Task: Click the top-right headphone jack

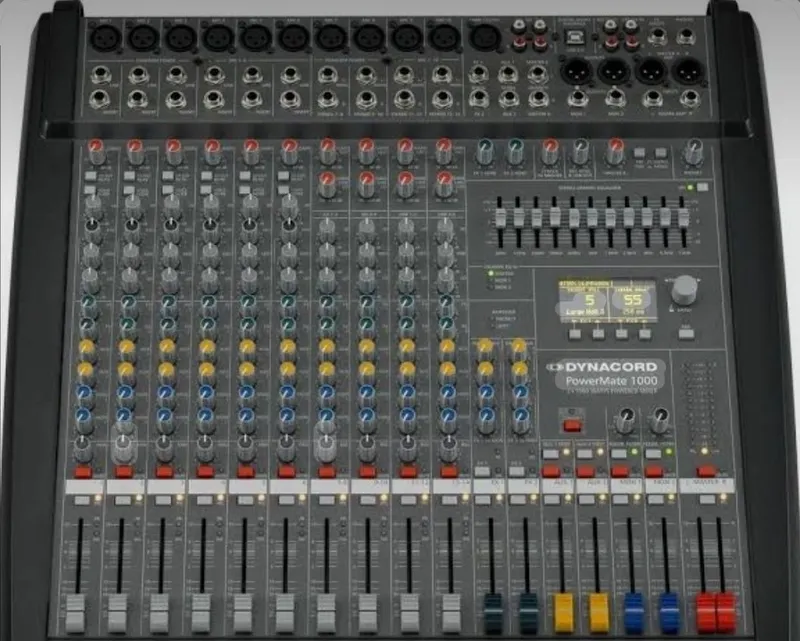Action: pos(687,37)
